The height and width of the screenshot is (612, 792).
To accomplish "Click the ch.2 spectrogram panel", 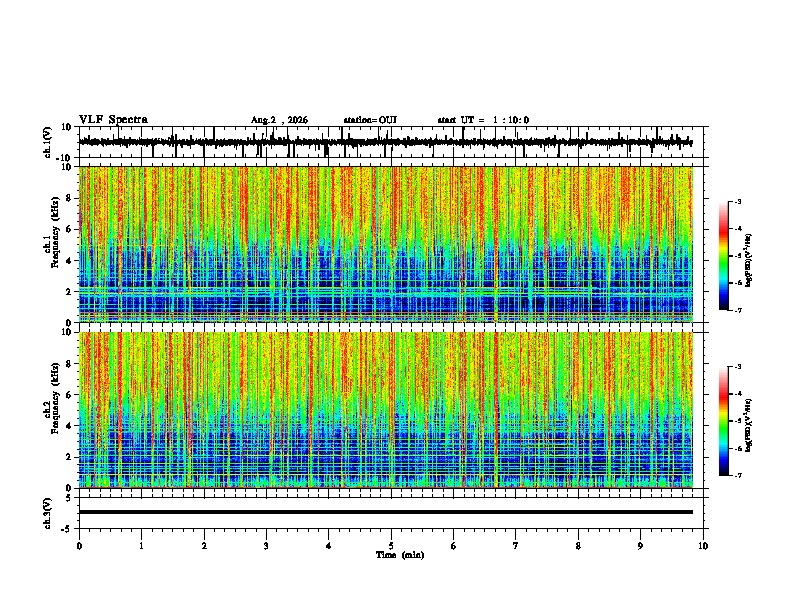I will pos(386,410).
